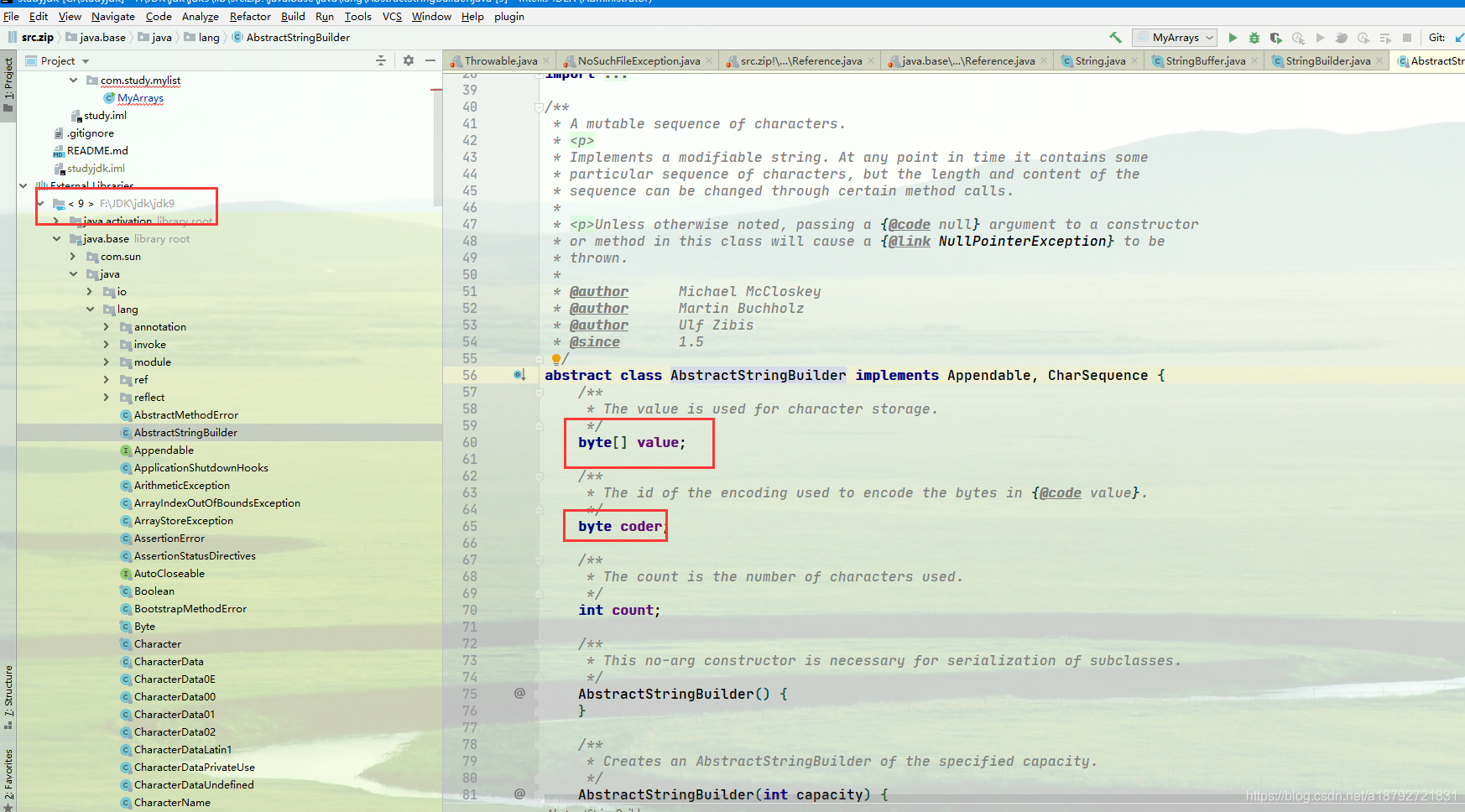Click the @ gutter marker on line 75

519,693
